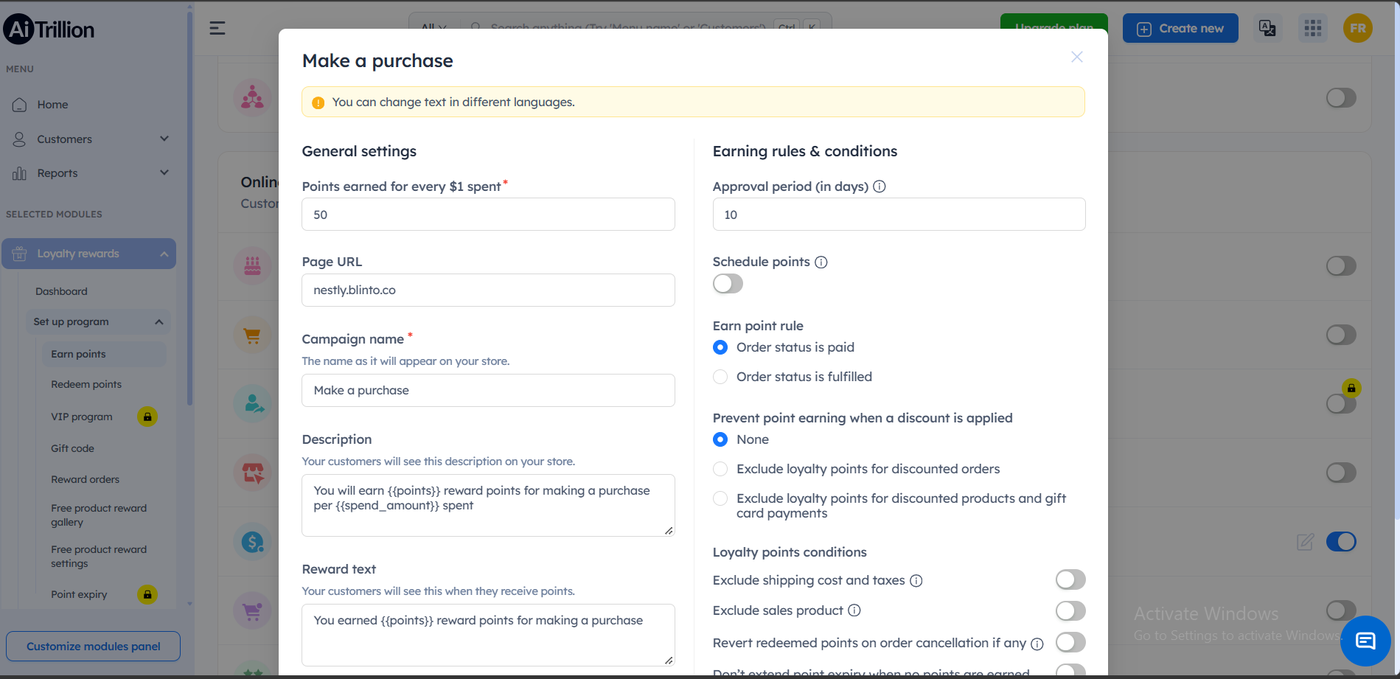Click Revert redeemed points info icon

coord(1037,644)
